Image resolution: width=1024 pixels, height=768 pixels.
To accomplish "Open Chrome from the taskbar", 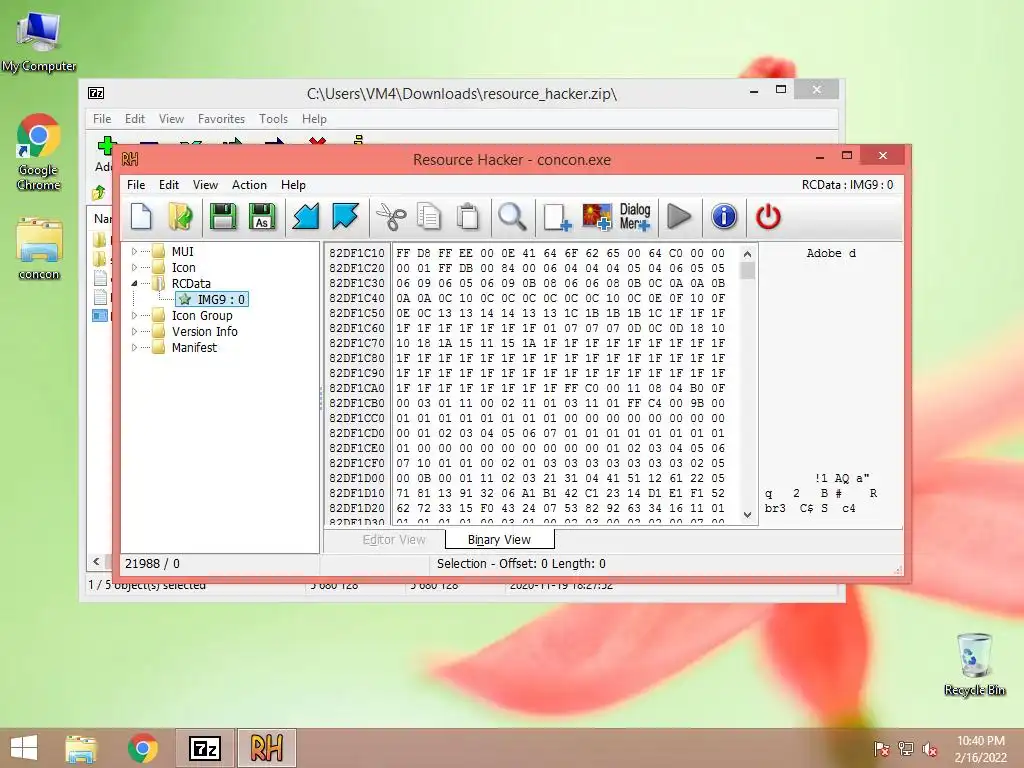I will click(142, 748).
